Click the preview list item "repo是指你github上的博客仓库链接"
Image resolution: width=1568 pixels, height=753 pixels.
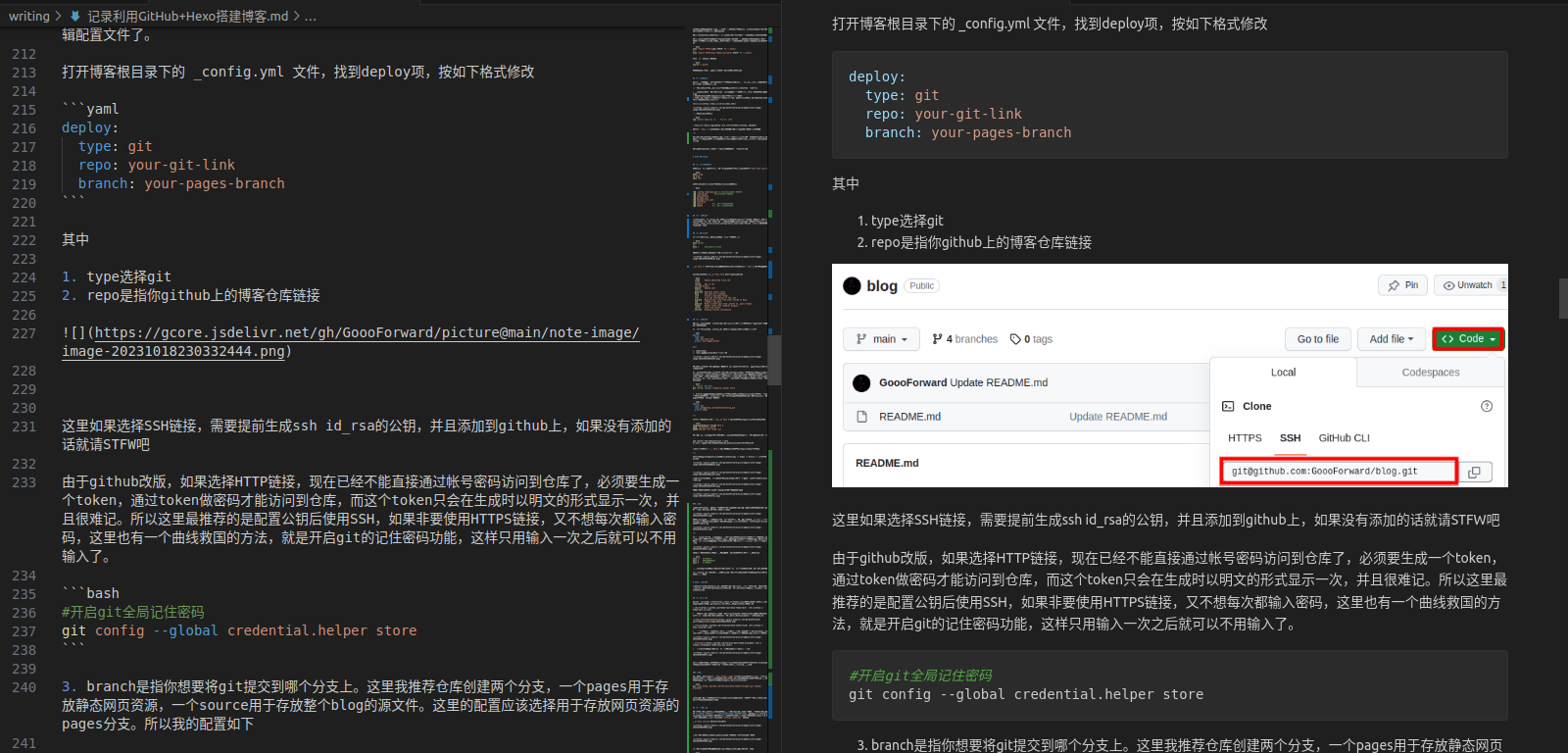(981, 242)
